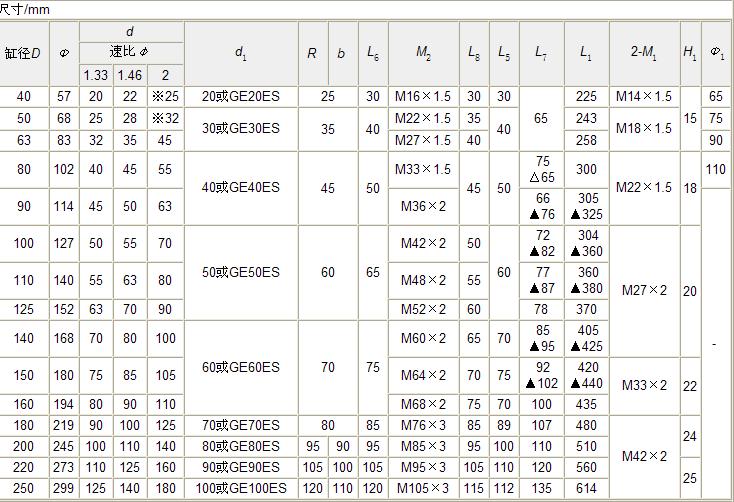Select the outer diameter value '57'

(64, 96)
